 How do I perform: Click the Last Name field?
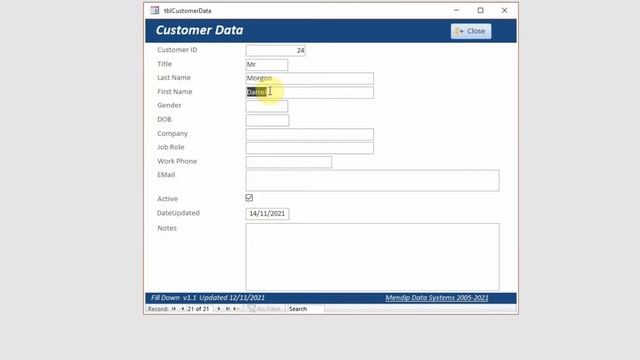[309, 78]
